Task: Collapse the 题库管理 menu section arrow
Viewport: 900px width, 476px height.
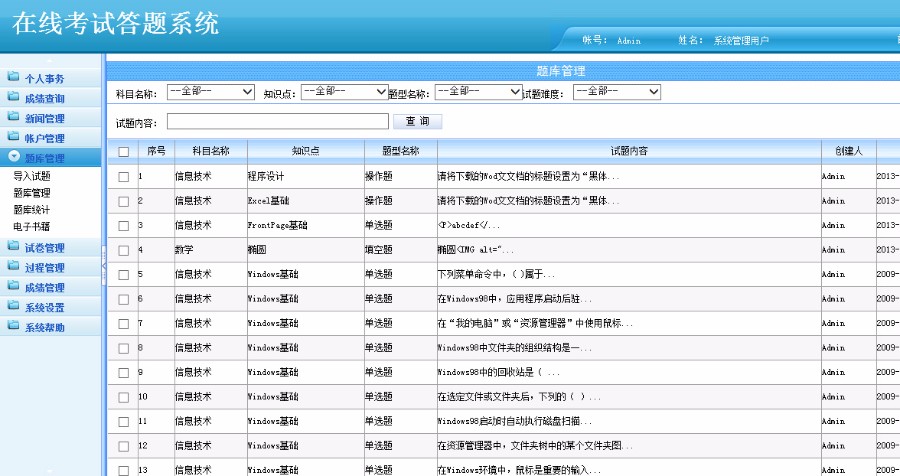Action: point(14,157)
